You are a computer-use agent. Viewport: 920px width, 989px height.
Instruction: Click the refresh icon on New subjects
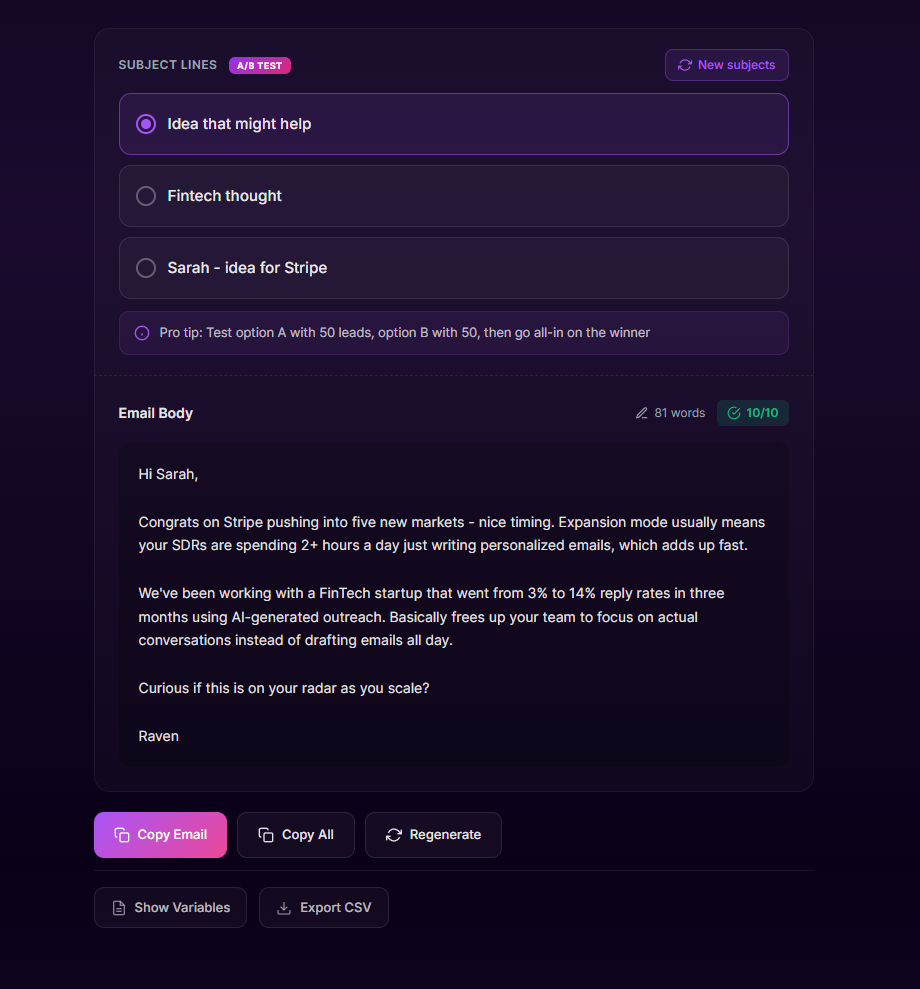pyautogui.click(x=685, y=64)
